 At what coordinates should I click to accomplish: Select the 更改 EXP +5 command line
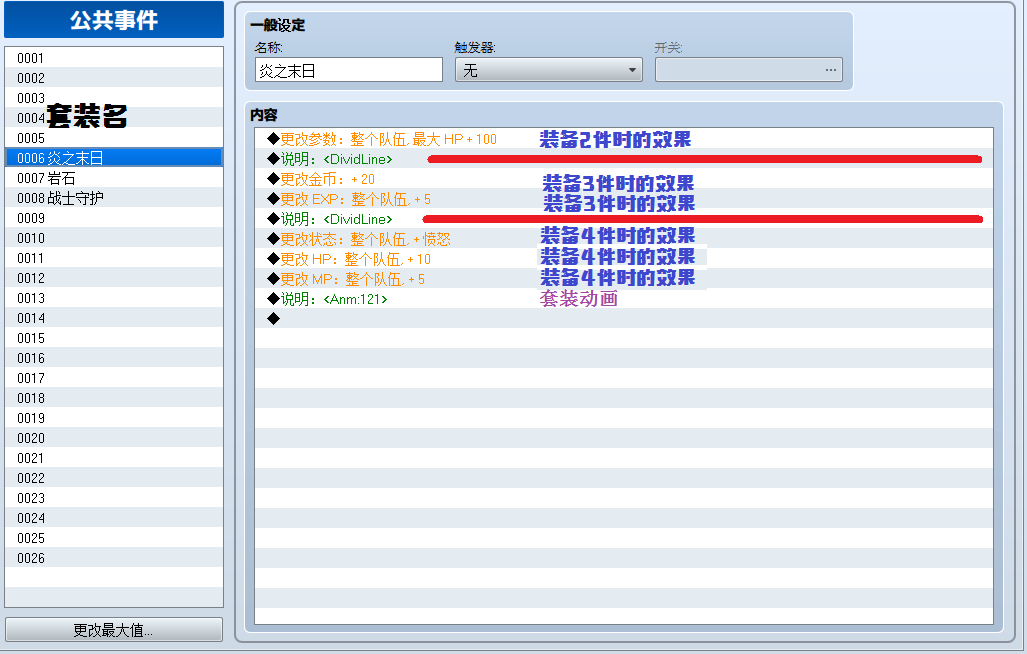(x=624, y=199)
